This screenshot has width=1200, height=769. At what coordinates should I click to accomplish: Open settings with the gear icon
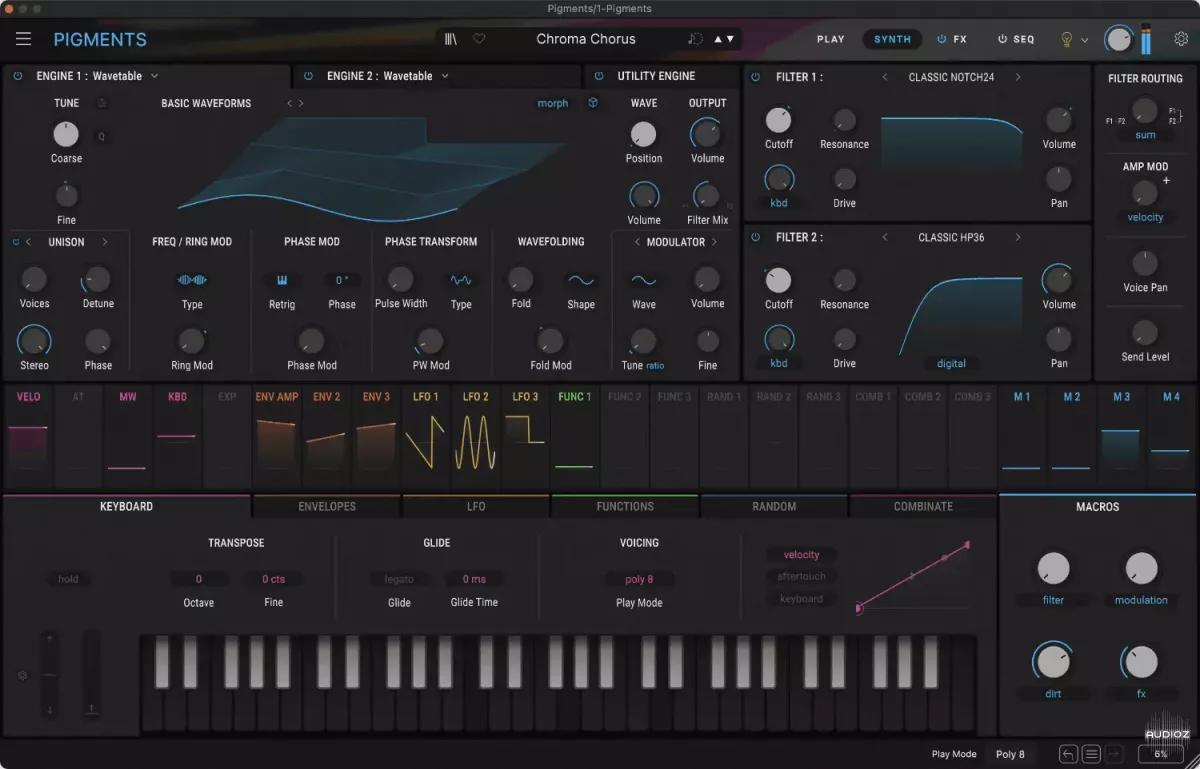click(1181, 39)
